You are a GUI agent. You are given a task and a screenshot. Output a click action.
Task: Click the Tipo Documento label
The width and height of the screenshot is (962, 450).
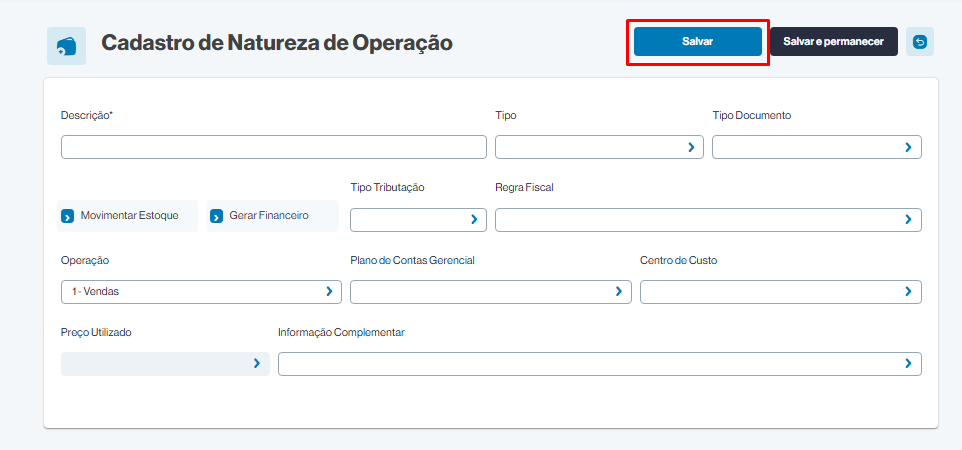pyautogui.click(x=752, y=115)
